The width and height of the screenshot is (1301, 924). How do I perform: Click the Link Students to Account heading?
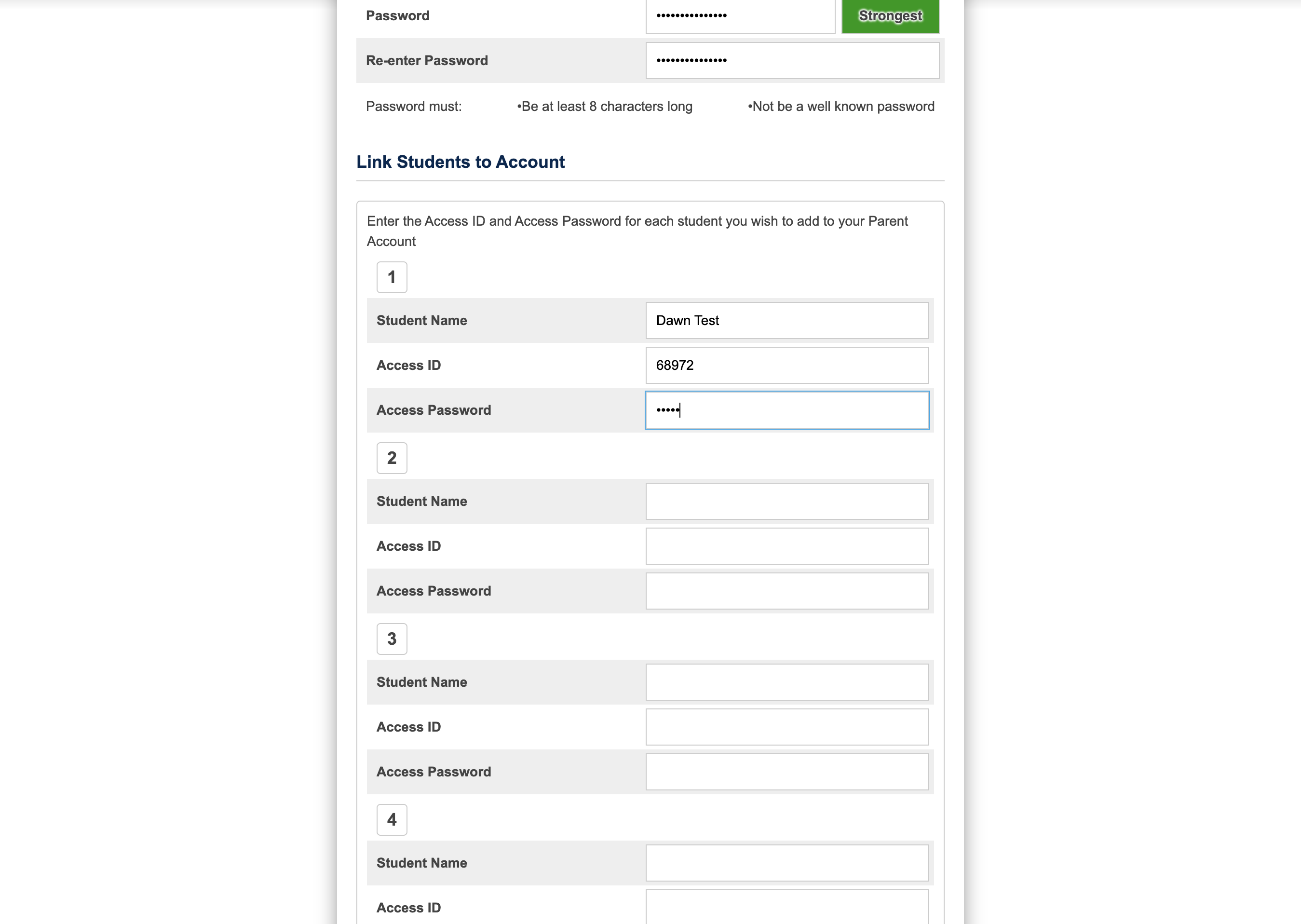[x=460, y=162]
